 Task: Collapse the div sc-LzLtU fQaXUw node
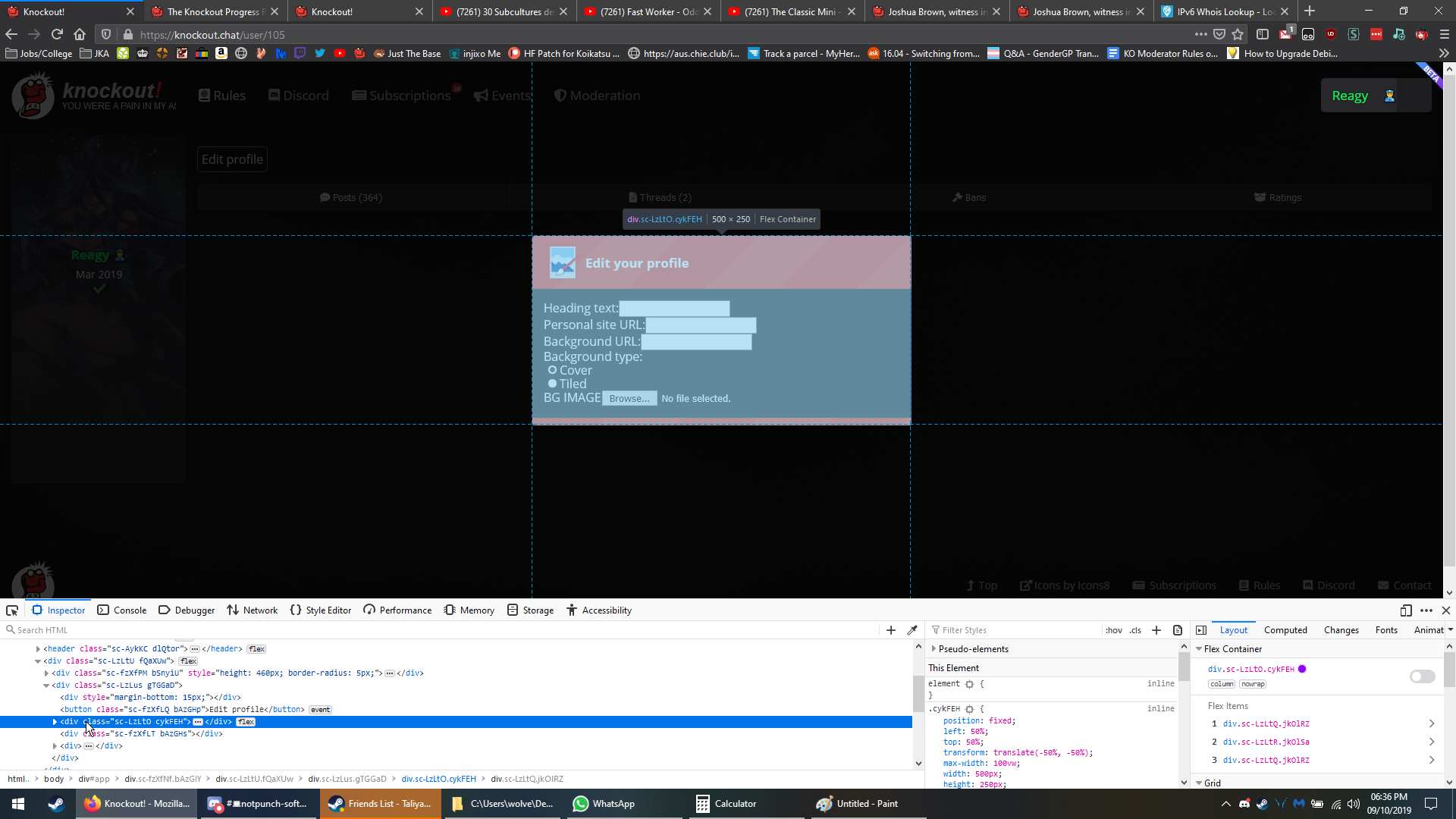(x=38, y=661)
